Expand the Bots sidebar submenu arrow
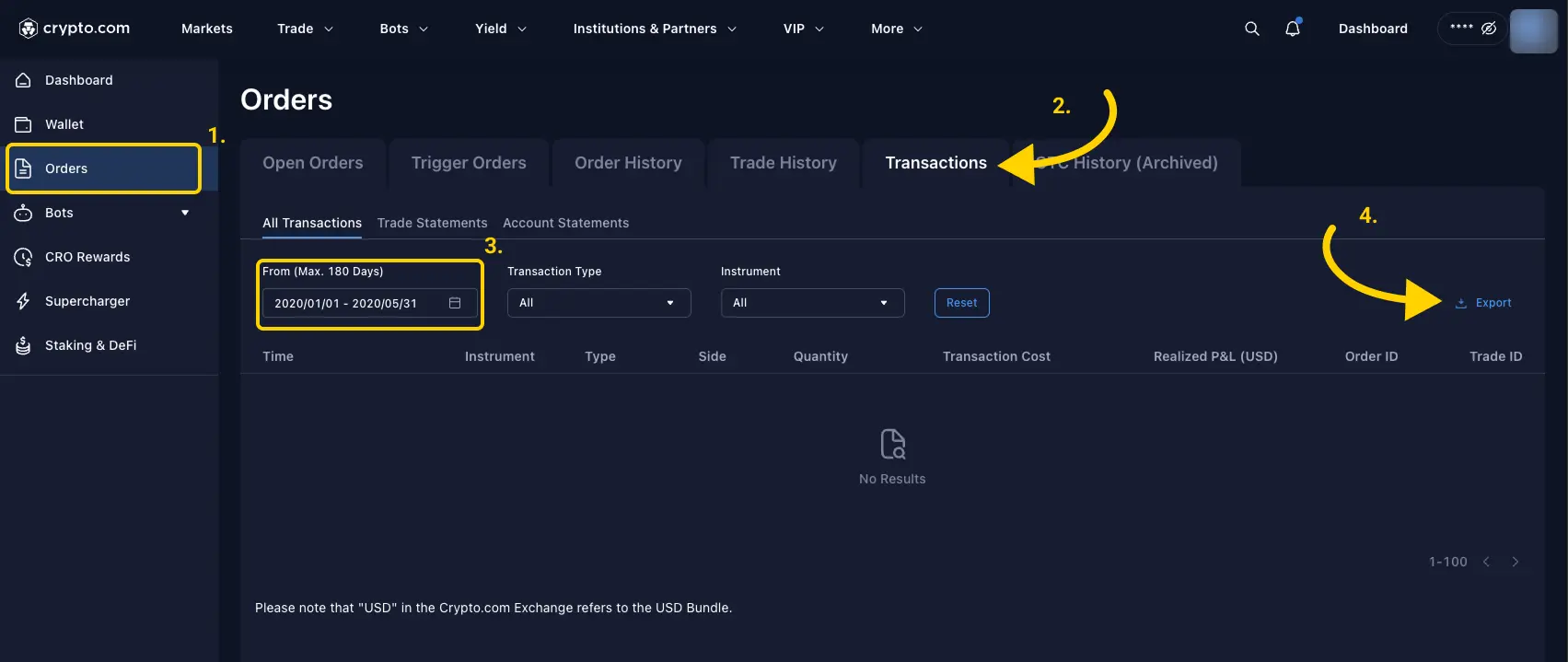 [185, 213]
